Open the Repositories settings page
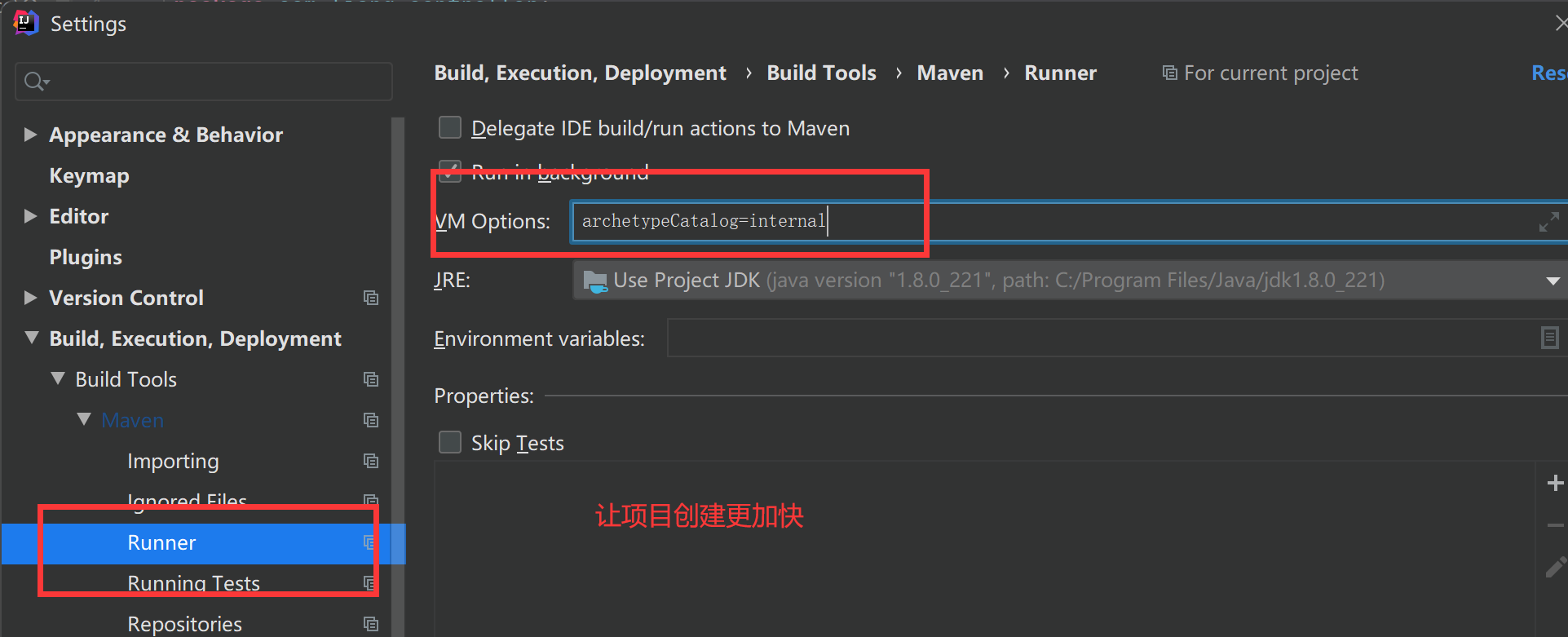This screenshot has height=637, width=1568. [184, 624]
